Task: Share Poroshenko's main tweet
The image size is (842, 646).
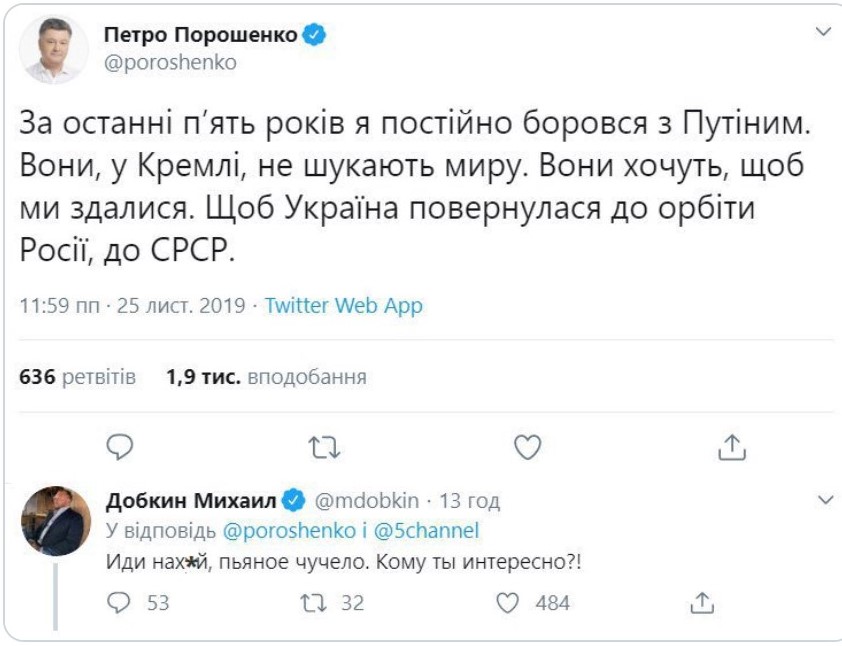Action: pos(731,447)
